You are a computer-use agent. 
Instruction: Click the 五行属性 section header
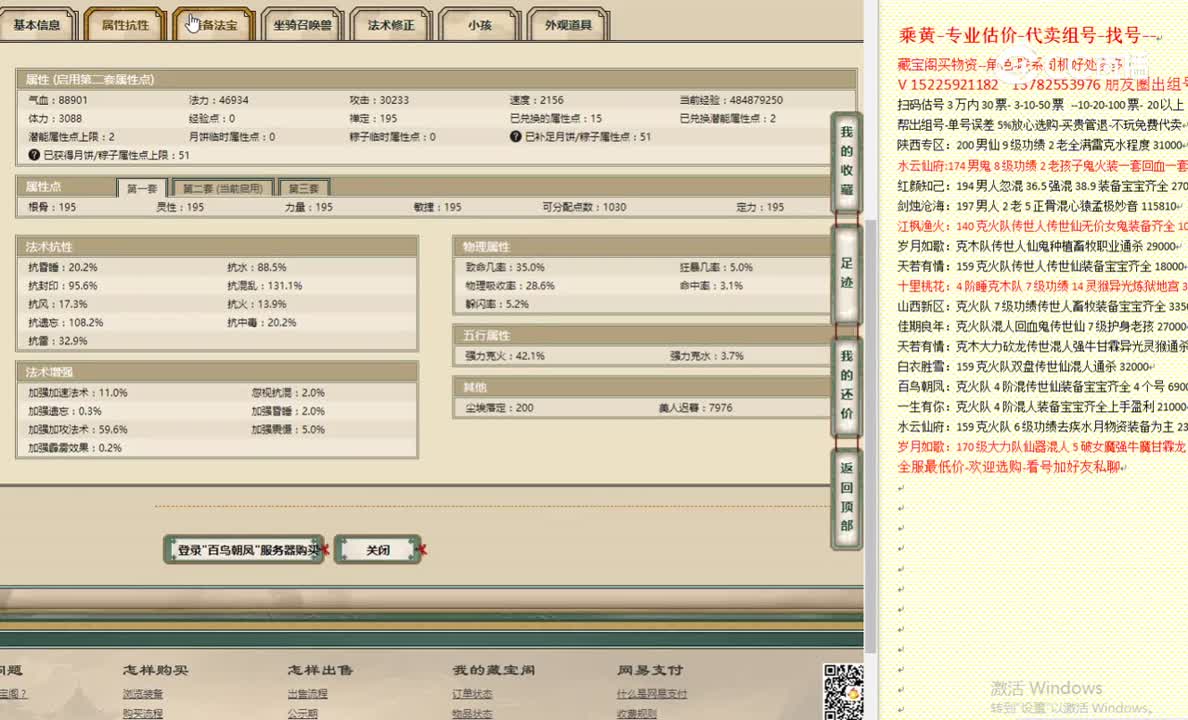point(642,335)
